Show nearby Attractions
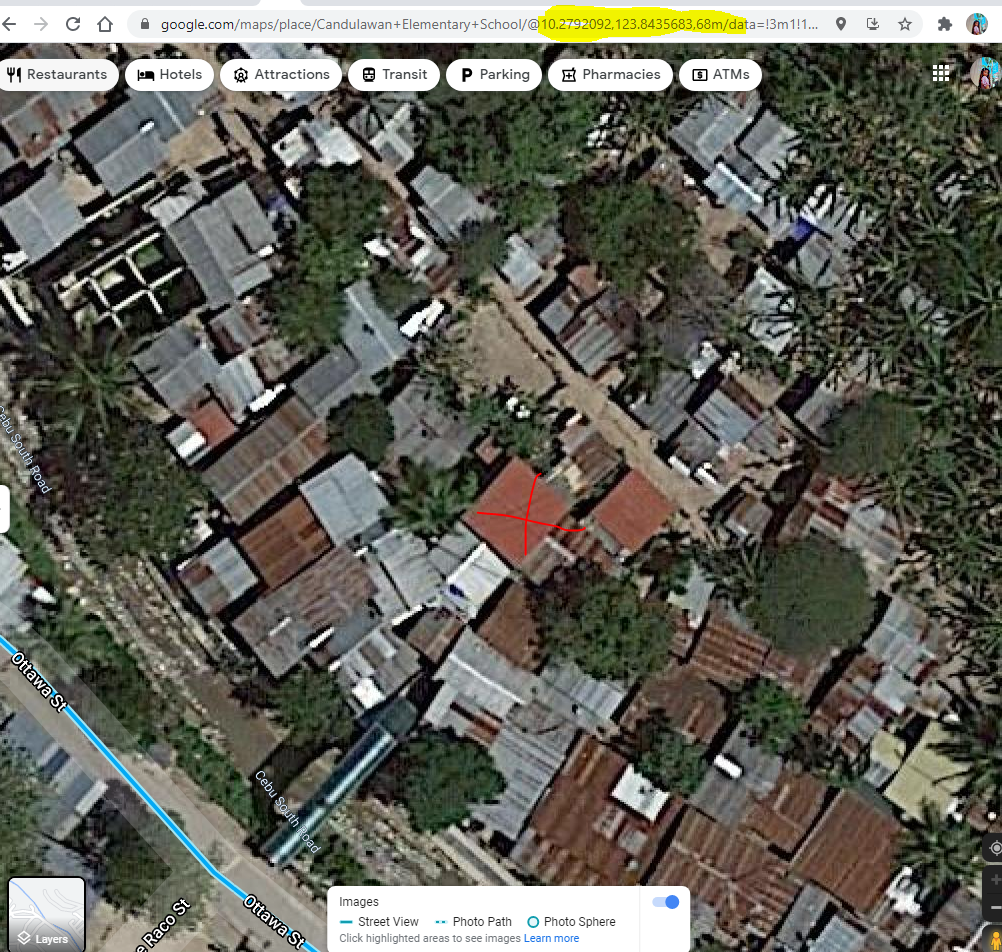The image size is (1002, 952). [281, 74]
